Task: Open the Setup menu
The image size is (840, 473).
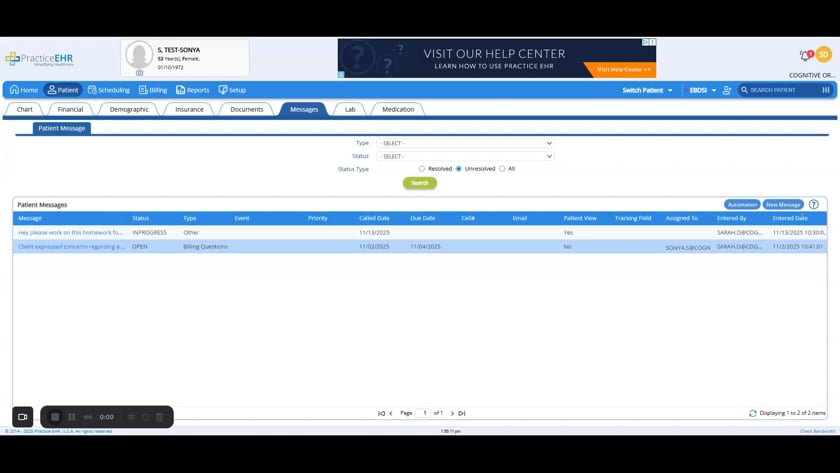Action: point(232,90)
